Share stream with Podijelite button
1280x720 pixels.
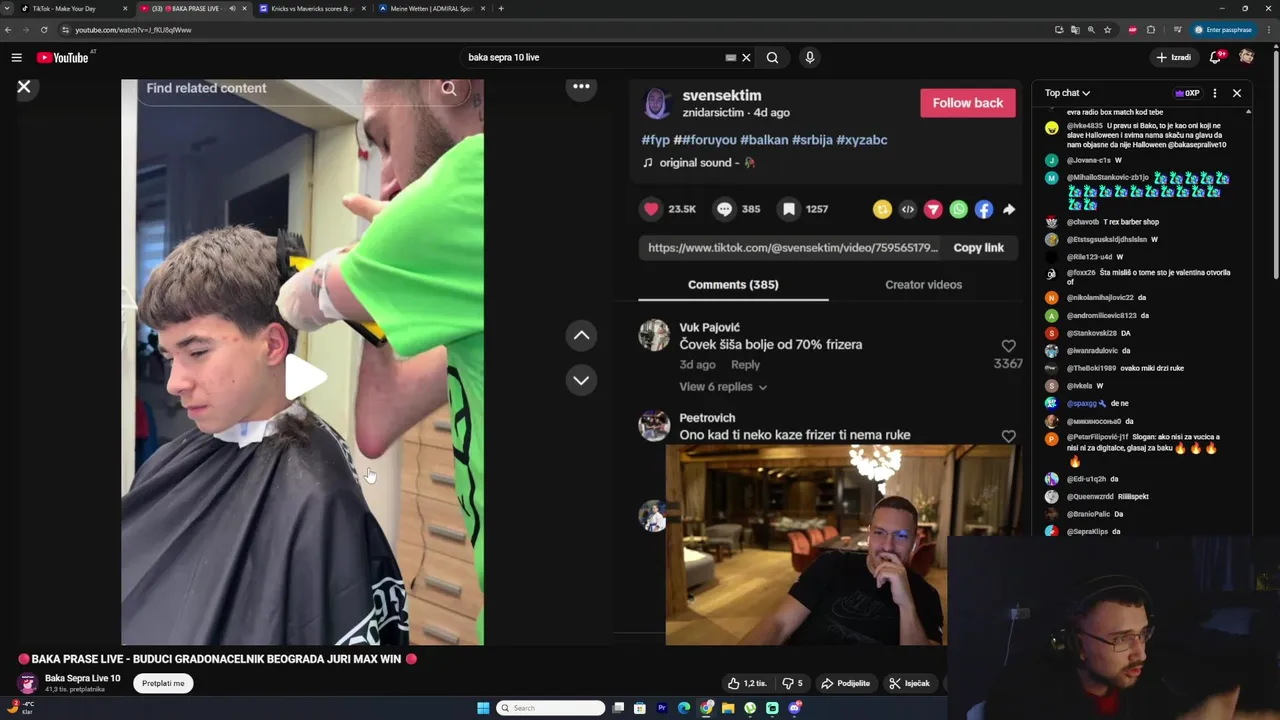click(845, 683)
